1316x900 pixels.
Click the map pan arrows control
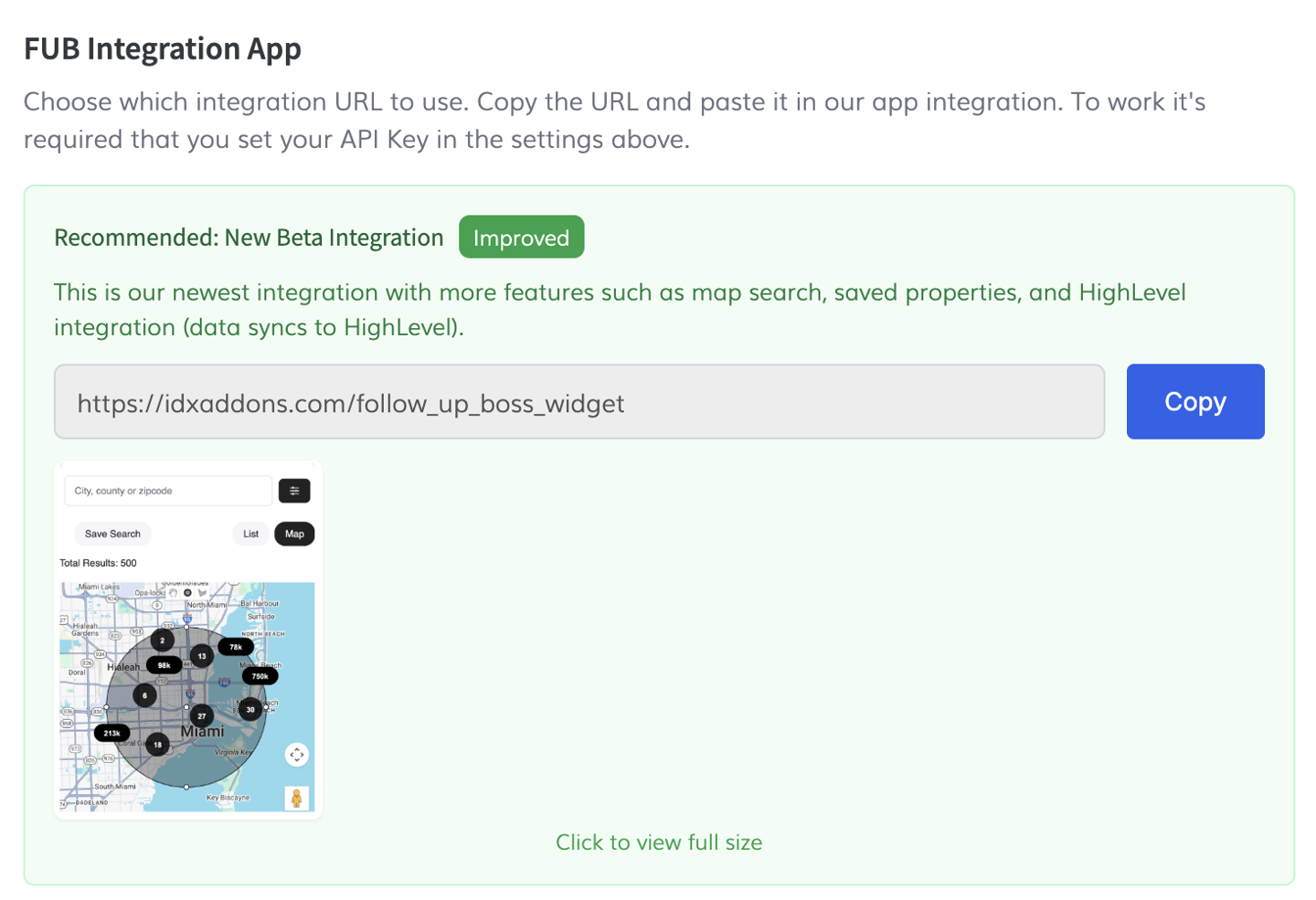pos(296,755)
